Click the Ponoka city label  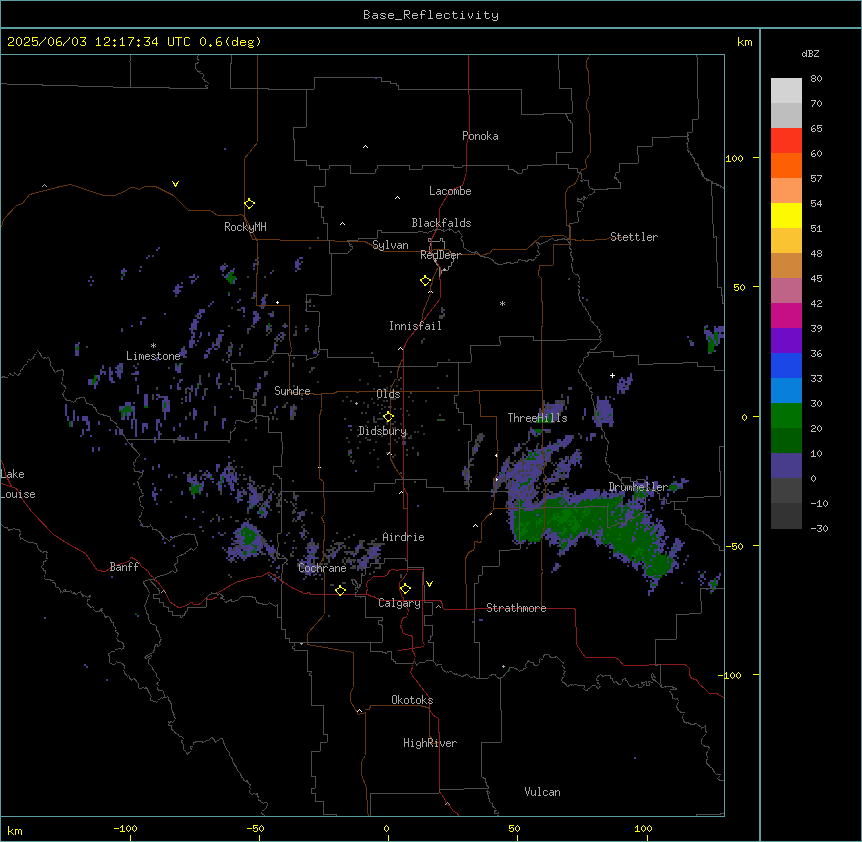pos(480,136)
